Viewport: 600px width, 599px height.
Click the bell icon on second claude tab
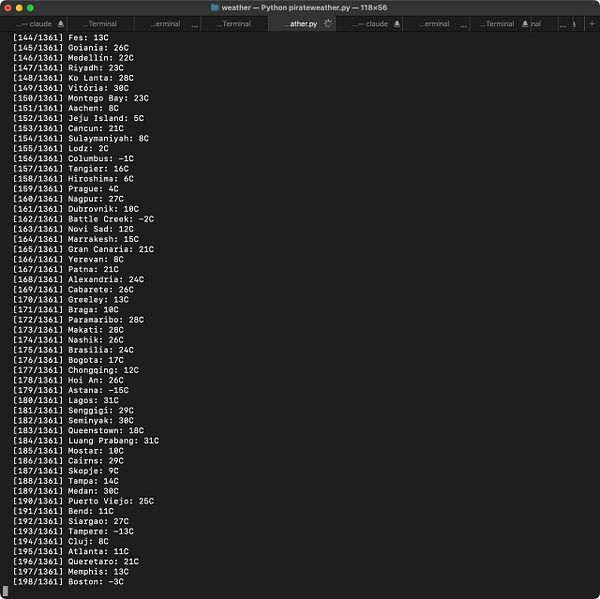[397, 24]
